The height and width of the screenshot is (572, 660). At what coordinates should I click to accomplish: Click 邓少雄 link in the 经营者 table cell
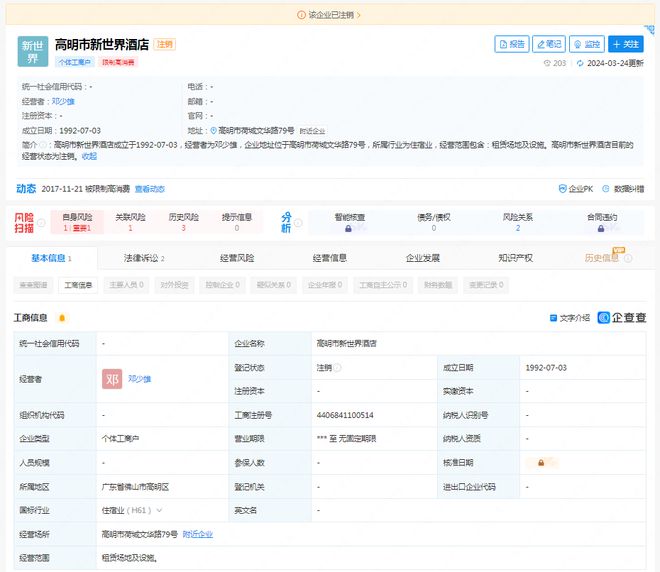[139, 379]
